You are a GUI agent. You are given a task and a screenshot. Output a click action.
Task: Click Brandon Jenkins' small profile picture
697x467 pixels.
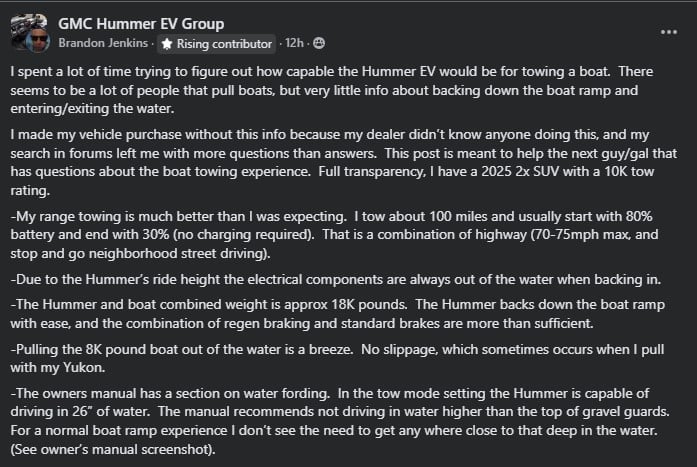(38, 40)
